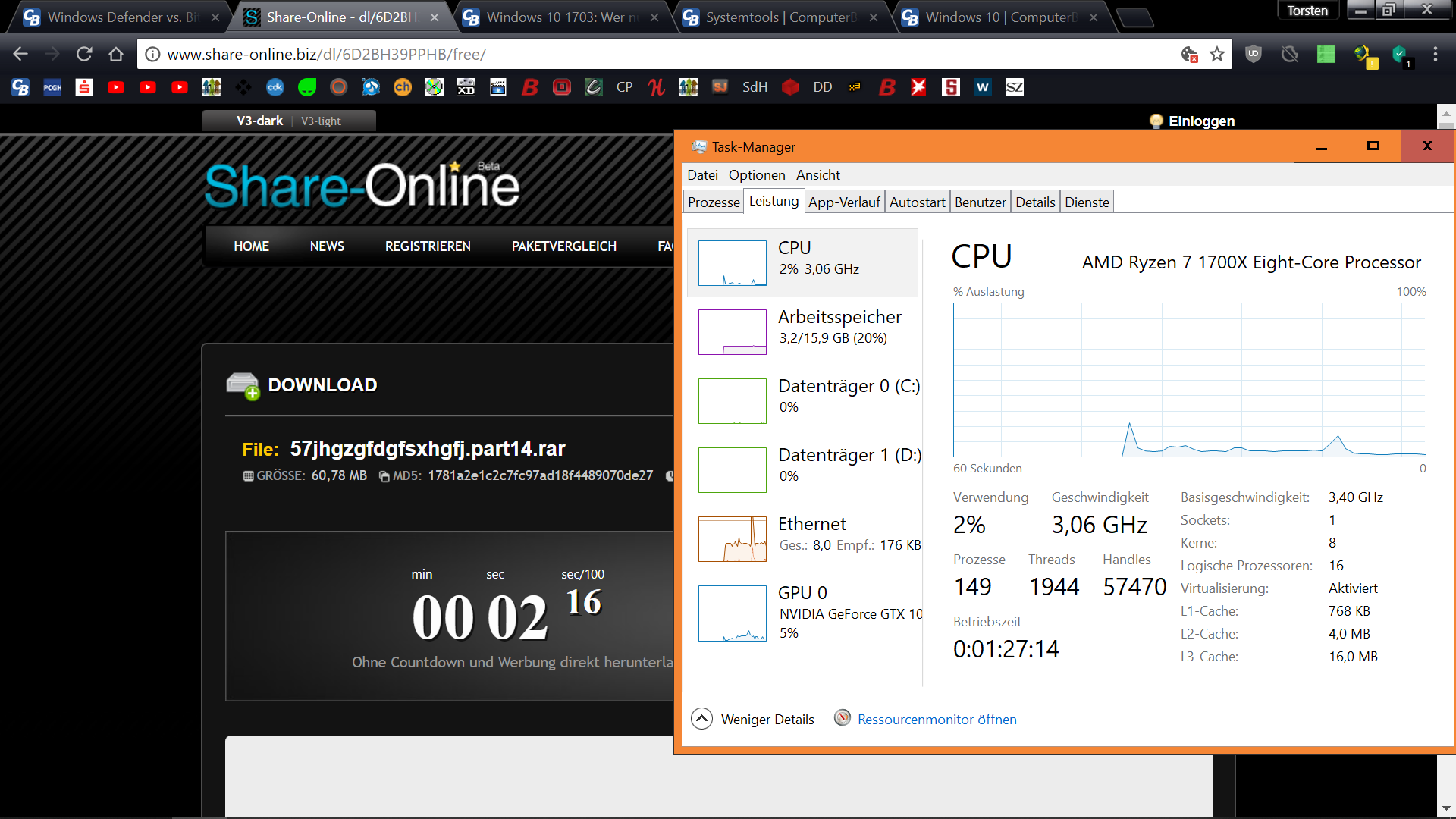Open the Ansicht menu

coord(817,175)
